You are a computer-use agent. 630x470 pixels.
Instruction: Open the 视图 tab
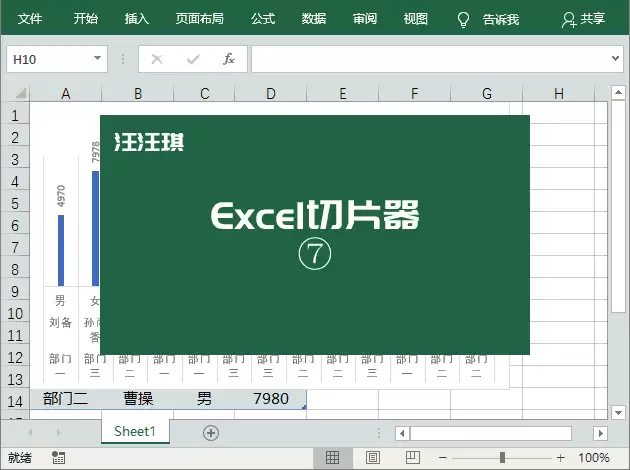point(416,18)
